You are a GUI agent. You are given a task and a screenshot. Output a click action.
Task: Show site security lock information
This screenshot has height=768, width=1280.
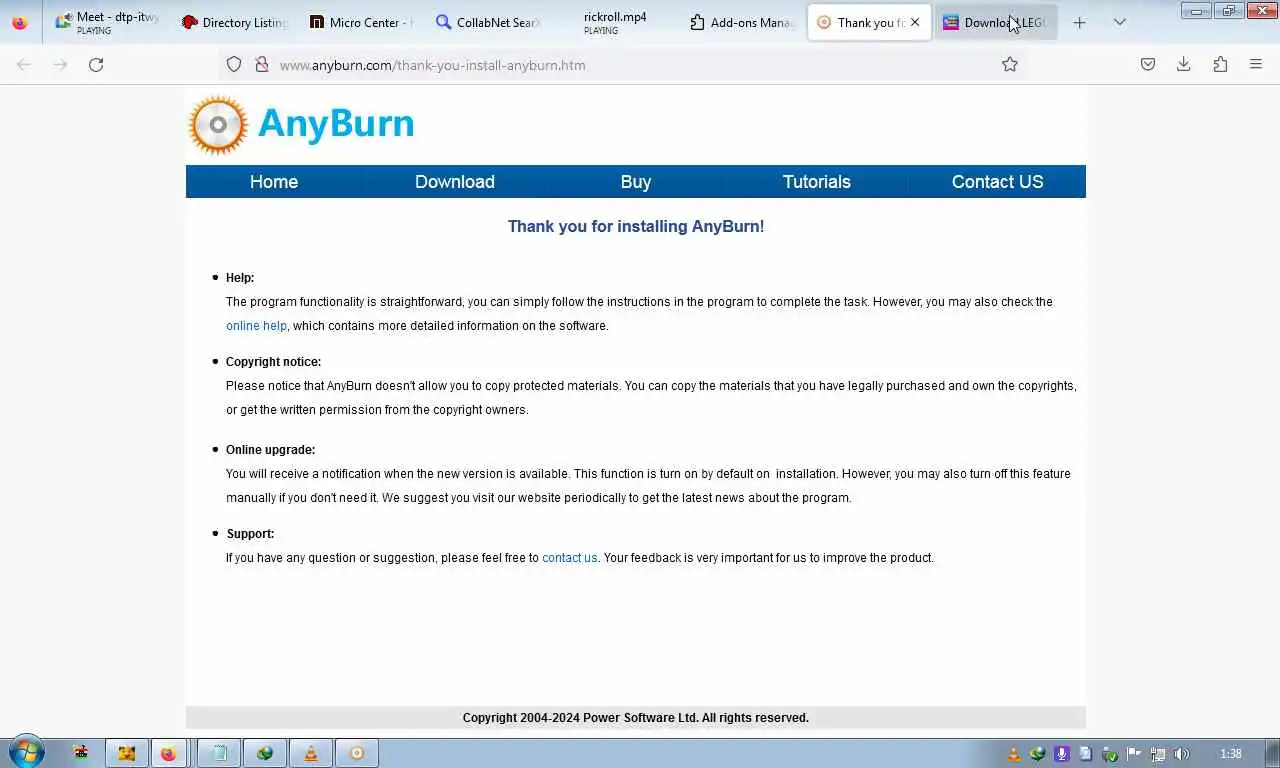(x=262, y=64)
